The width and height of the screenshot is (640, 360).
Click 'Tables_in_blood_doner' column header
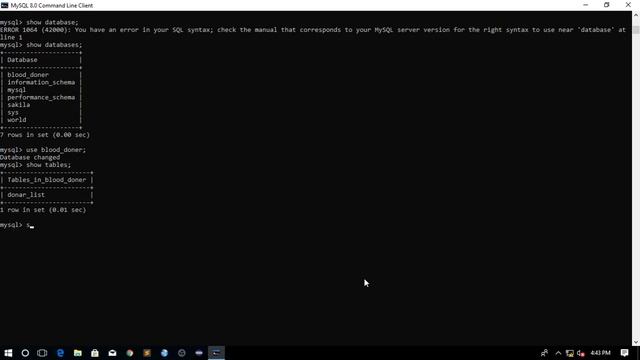click(x=47, y=180)
